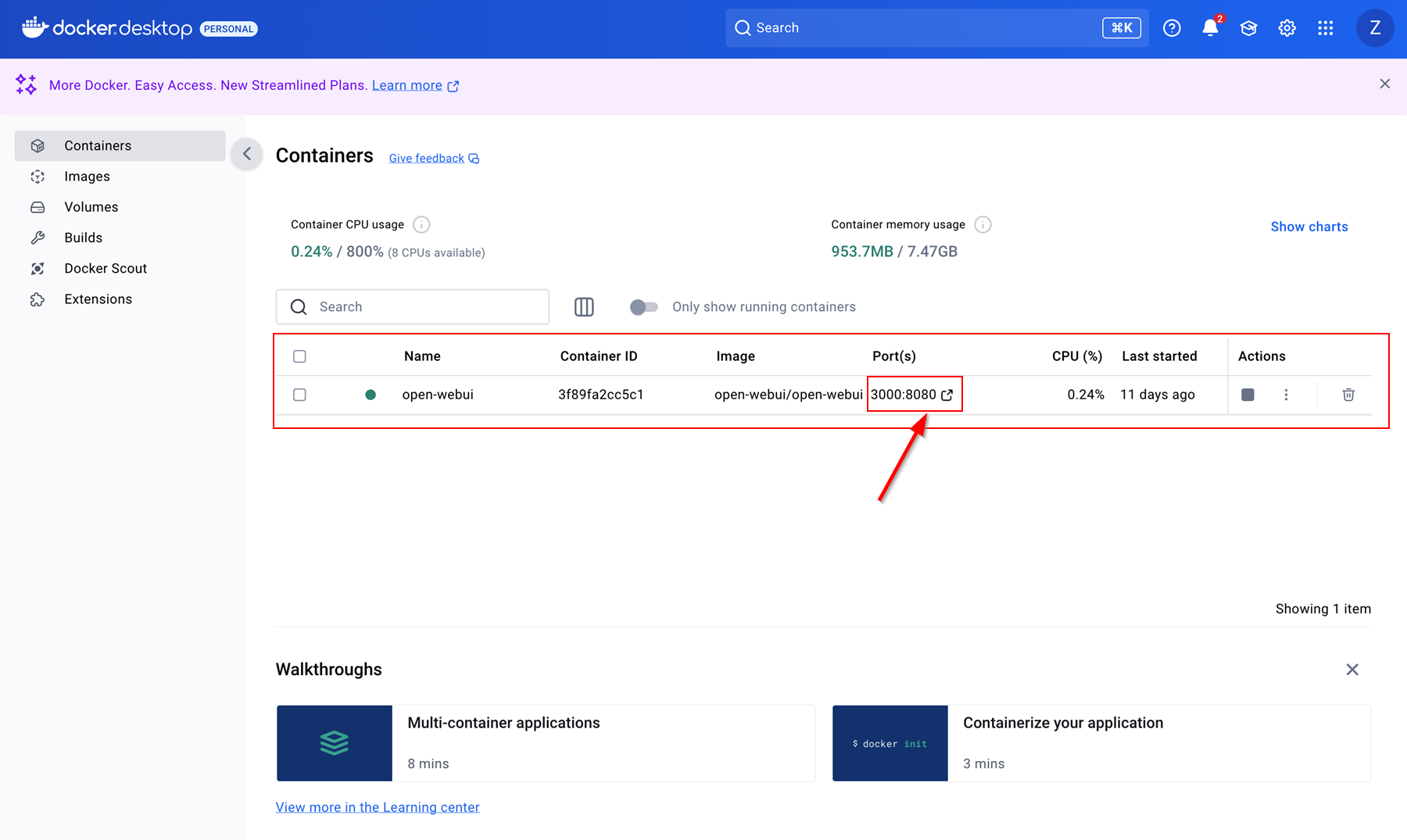Select the header checkbox to select all containers
The width and height of the screenshot is (1407, 840).
click(x=299, y=356)
